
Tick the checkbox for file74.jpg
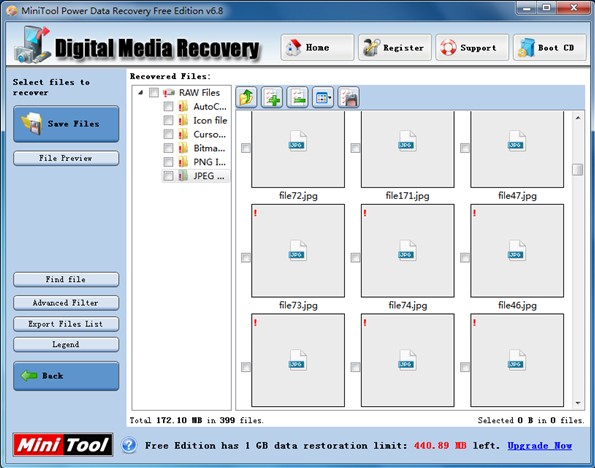pos(355,258)
